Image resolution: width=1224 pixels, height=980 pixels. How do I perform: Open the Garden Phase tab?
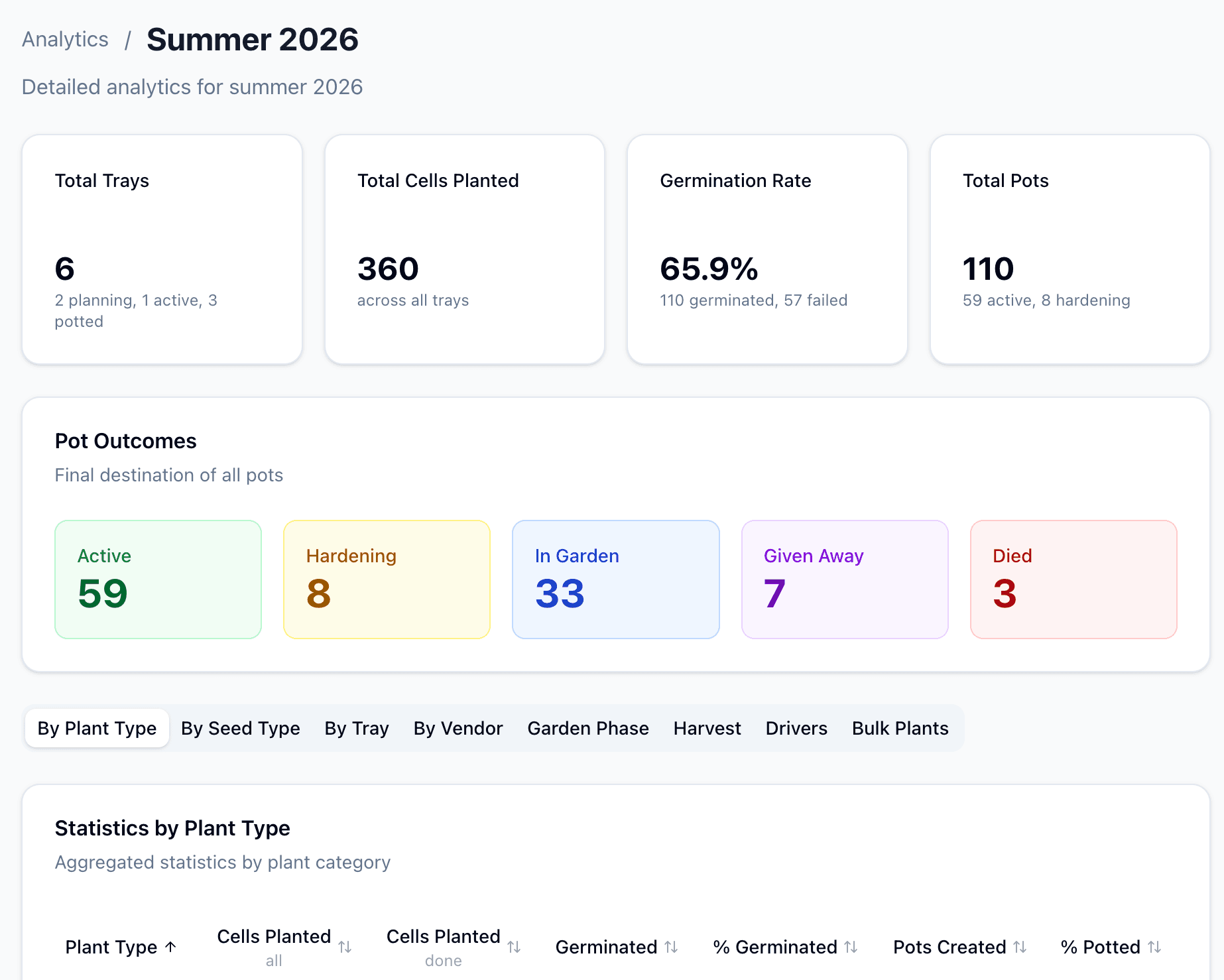(x=588, y=728)
